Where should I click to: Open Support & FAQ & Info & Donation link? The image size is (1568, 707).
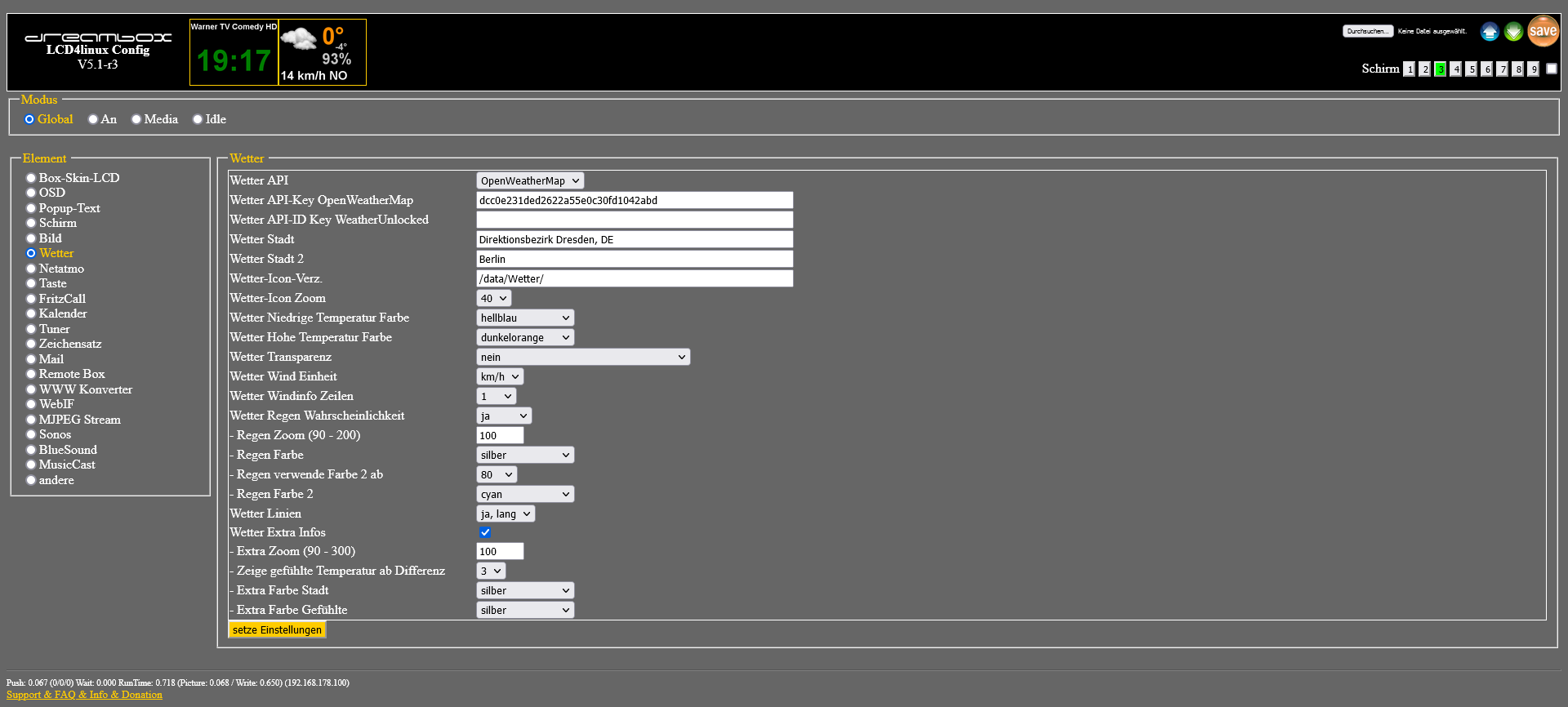(84, 695)
